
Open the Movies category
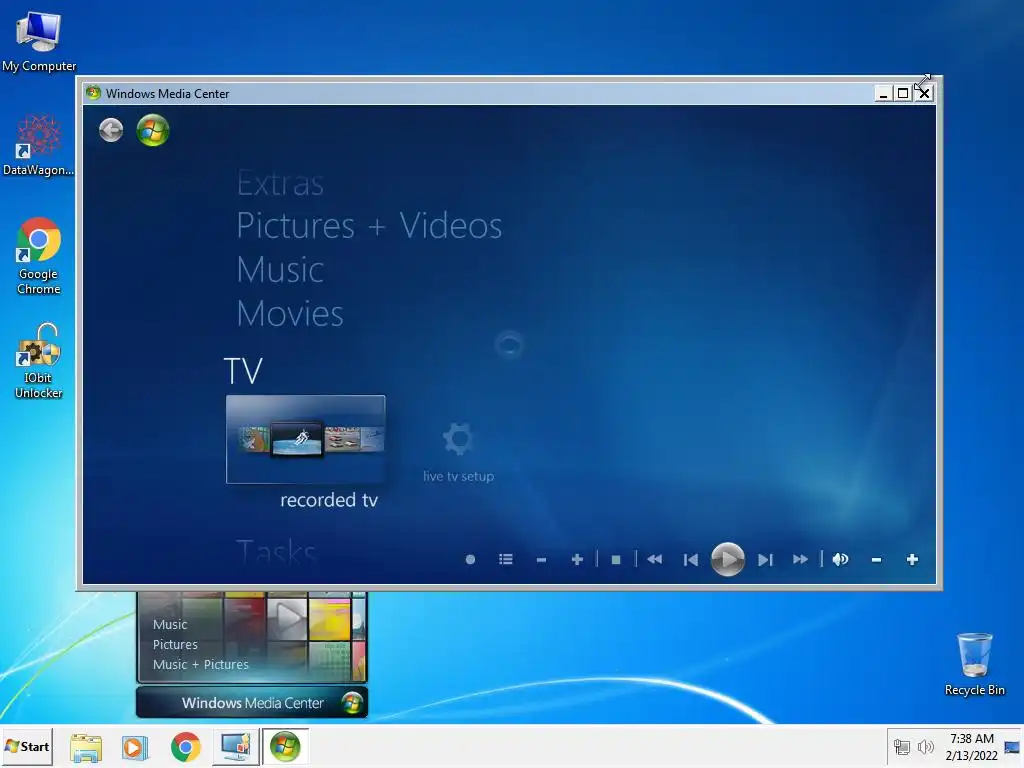tap(290, 313)
